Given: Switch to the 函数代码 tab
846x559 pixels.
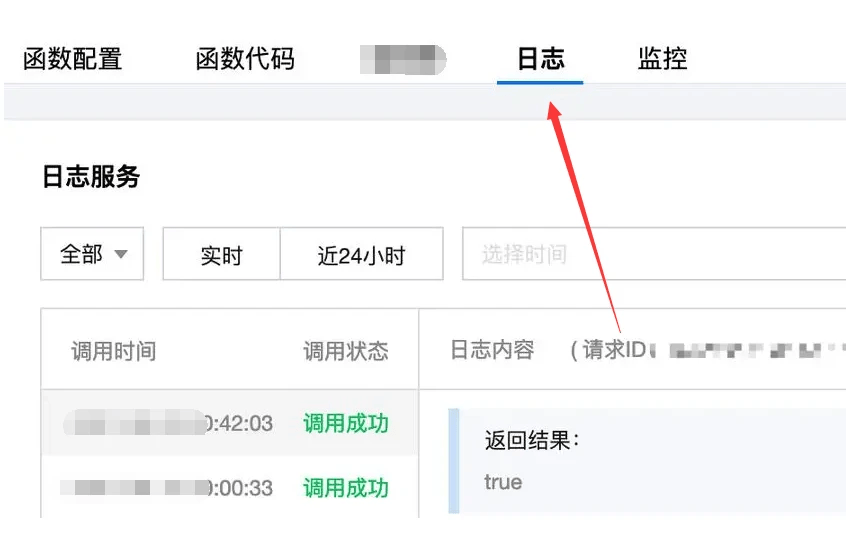Looking at the screenshot, I should click(245, 59).
